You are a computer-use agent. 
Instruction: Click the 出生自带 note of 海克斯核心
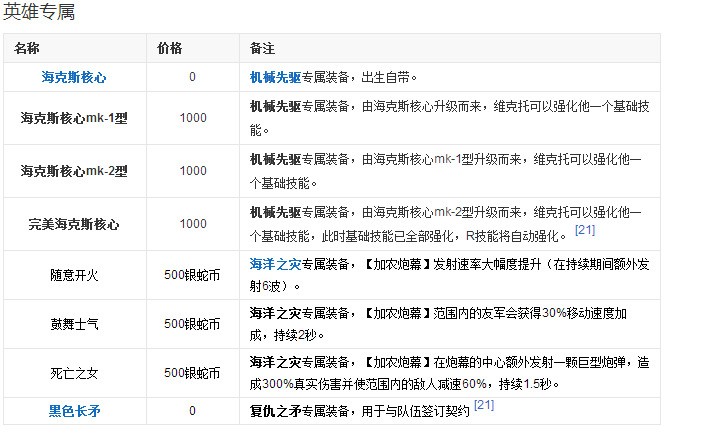tap(389, 77)
